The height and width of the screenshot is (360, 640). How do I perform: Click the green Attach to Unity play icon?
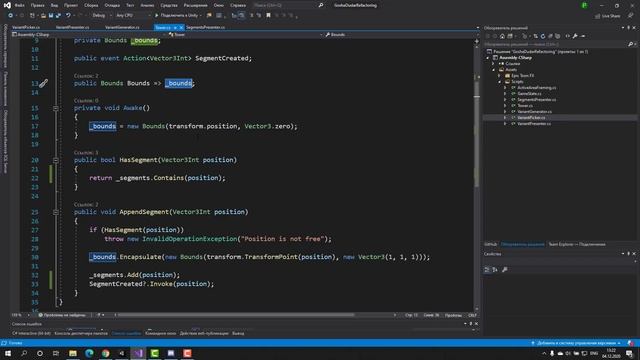pyautogui.click(x=156, y=16)
